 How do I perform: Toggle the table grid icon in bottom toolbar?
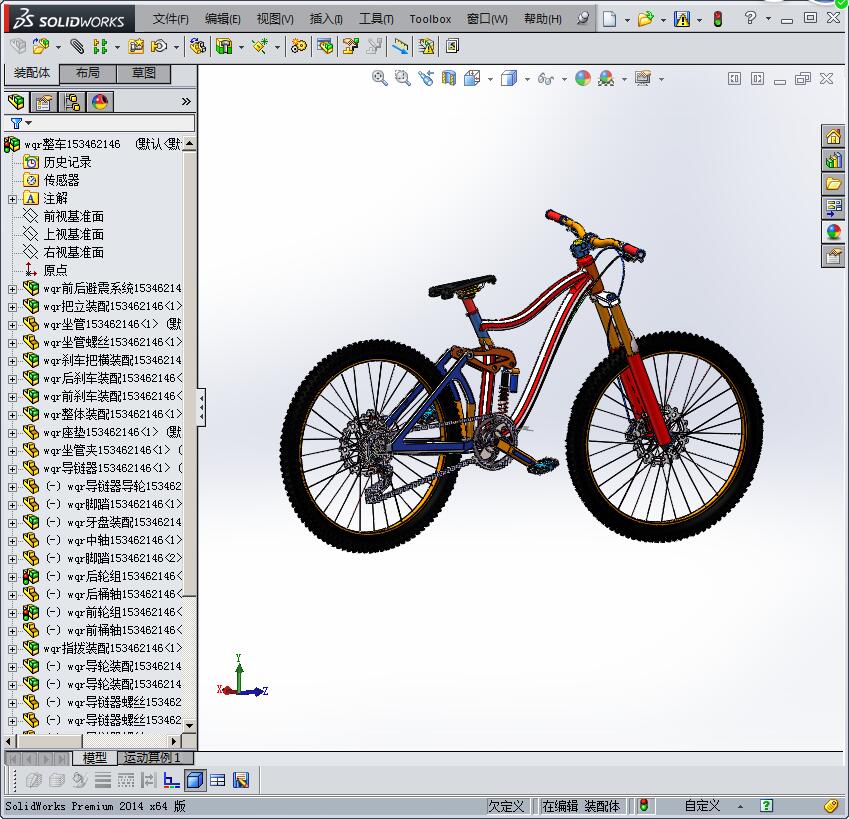point(218,780)
